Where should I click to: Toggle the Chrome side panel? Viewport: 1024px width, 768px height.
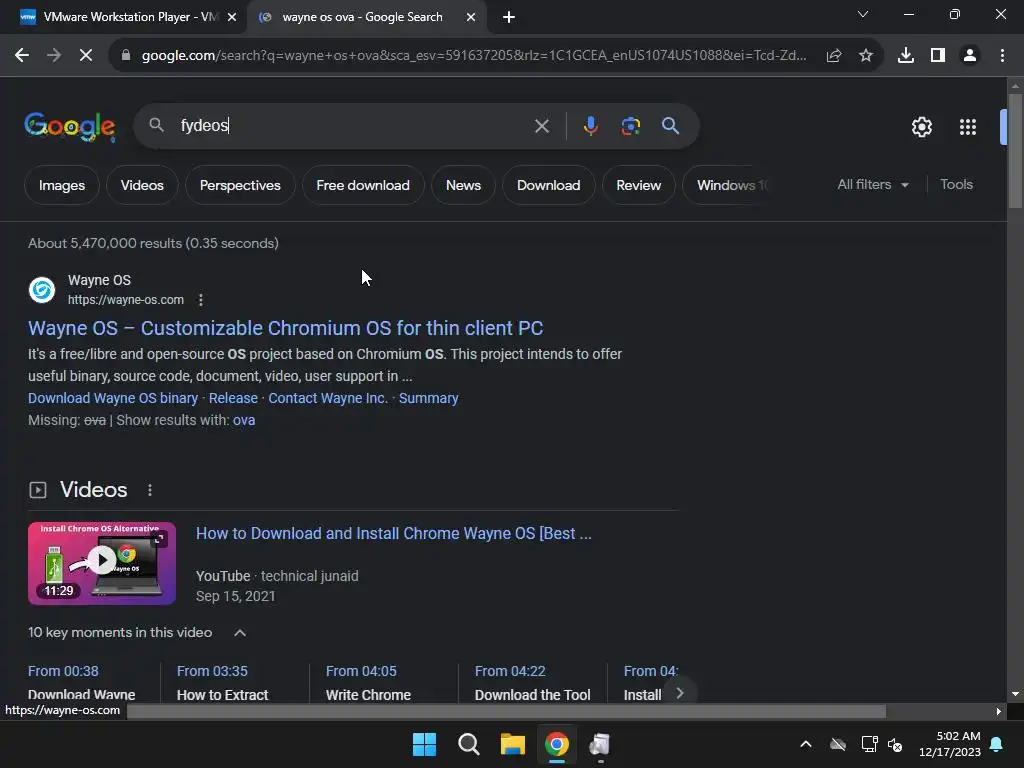[x=938, y=56]
